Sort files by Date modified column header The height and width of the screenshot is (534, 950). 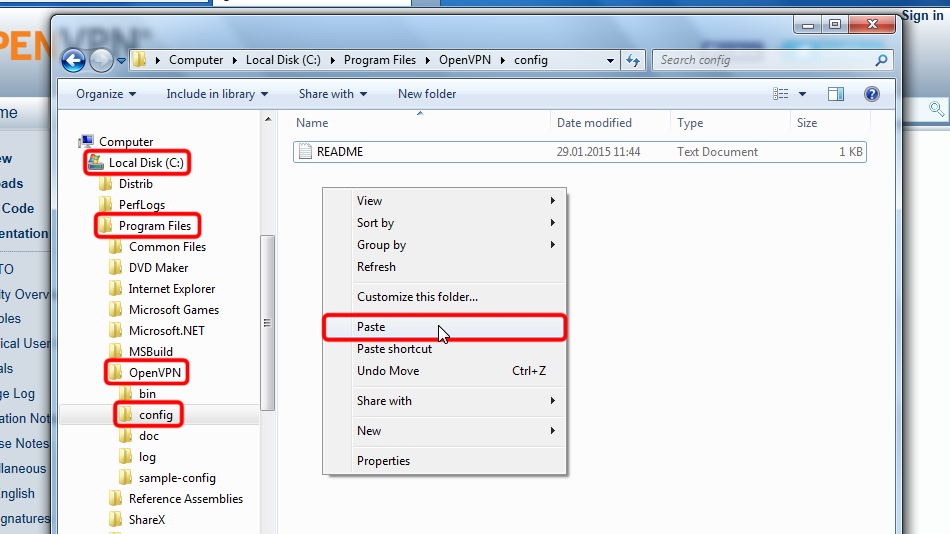[x=594, y=123]
